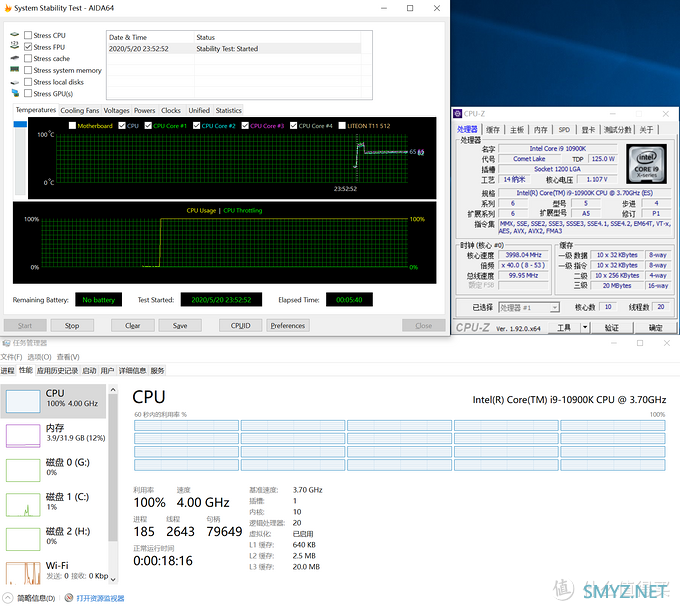Screen dimensions: 680x611
Task: Select the 磁盘 2 (H:) graph thumbnail
Action: (23, 539)
